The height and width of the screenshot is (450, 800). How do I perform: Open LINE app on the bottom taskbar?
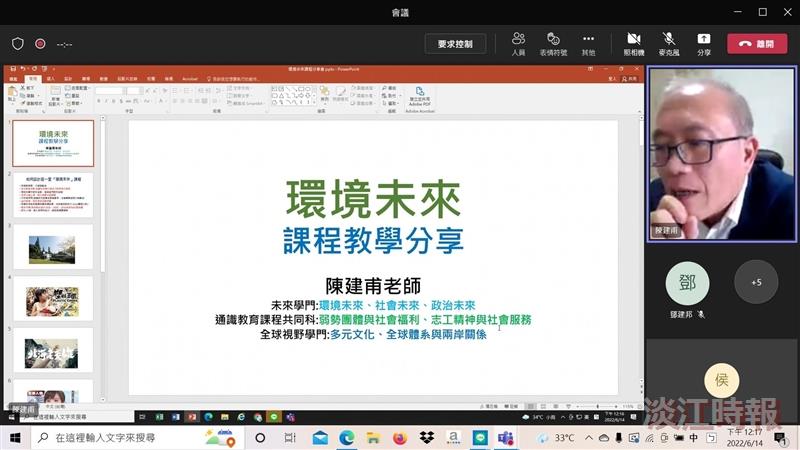pyautogui.click(x=480, y=438)
